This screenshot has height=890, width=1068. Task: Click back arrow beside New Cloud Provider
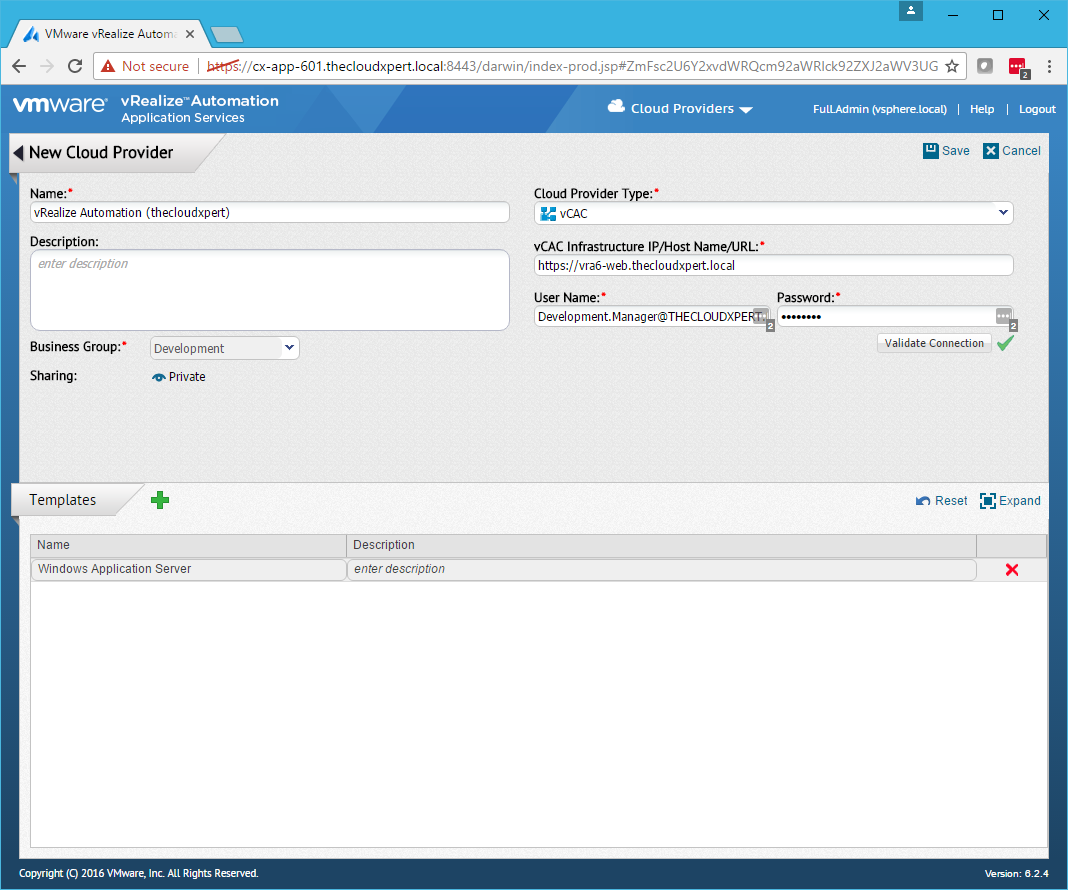pos(18,153)
